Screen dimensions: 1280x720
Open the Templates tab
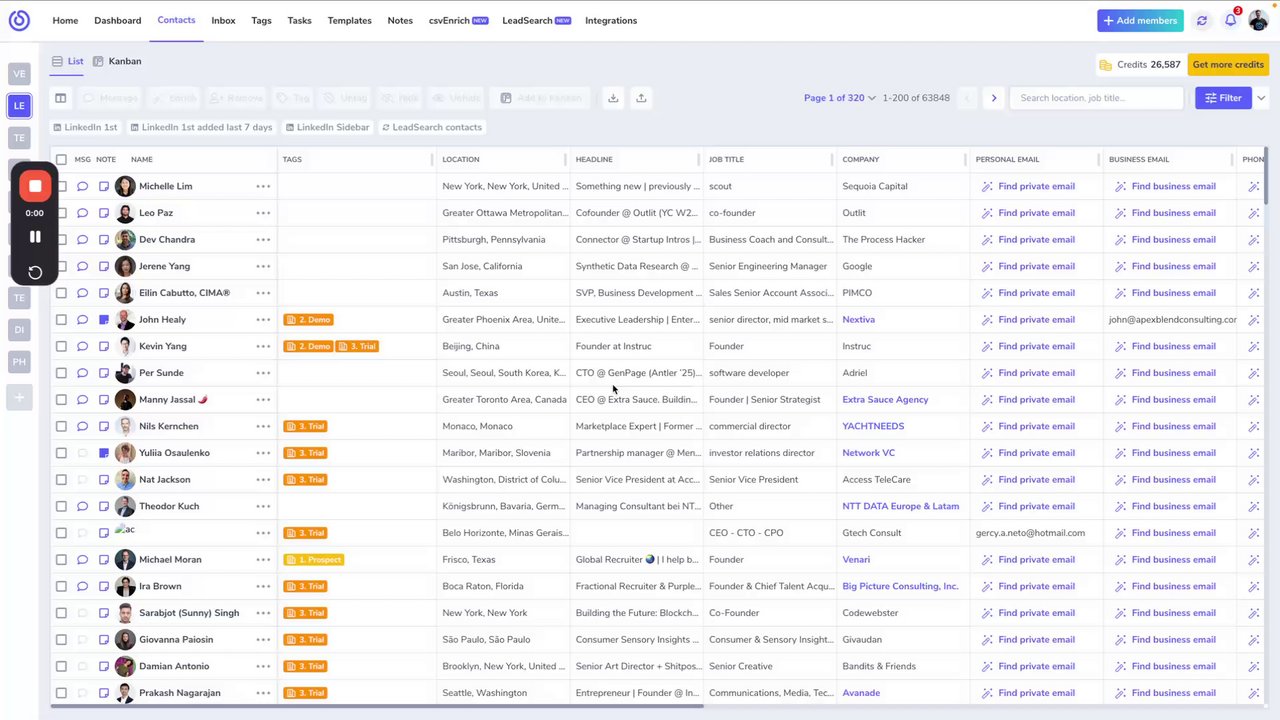pyautogui.click(x=349, y=20)
